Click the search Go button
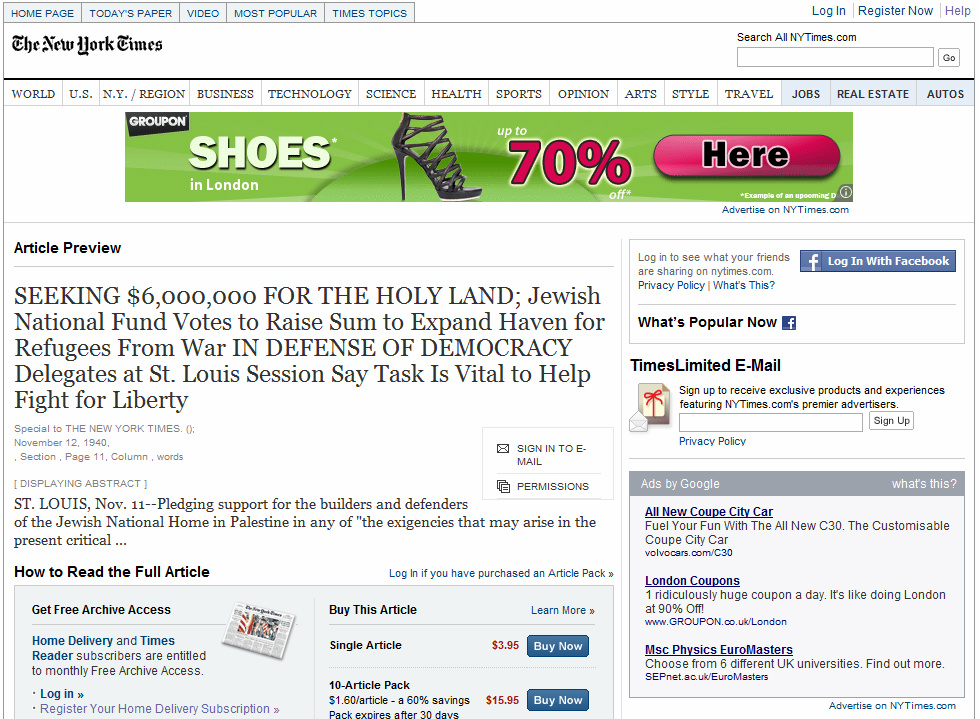The image size is (980, 719). (949, 58)
